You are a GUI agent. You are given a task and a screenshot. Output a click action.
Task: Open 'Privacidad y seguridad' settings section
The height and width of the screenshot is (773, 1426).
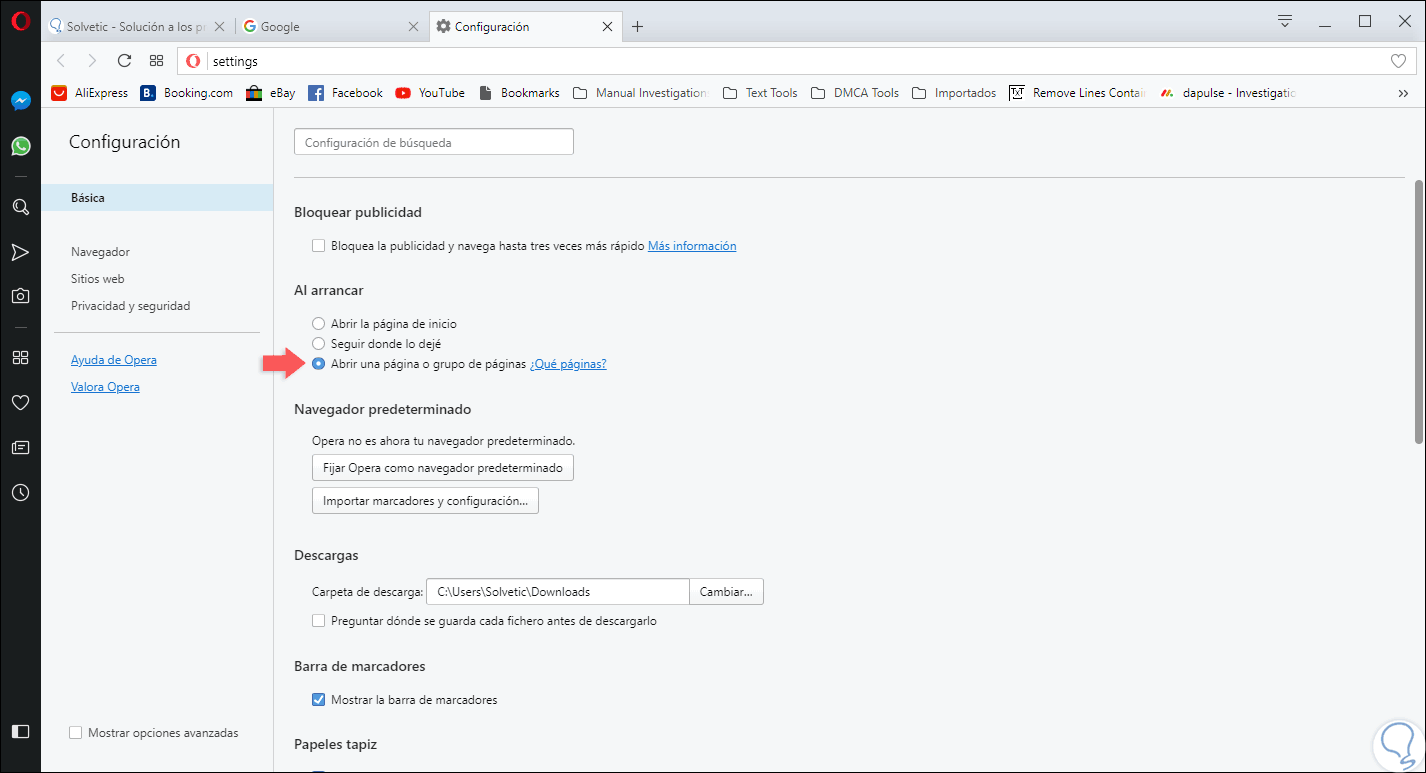(130, 306)
